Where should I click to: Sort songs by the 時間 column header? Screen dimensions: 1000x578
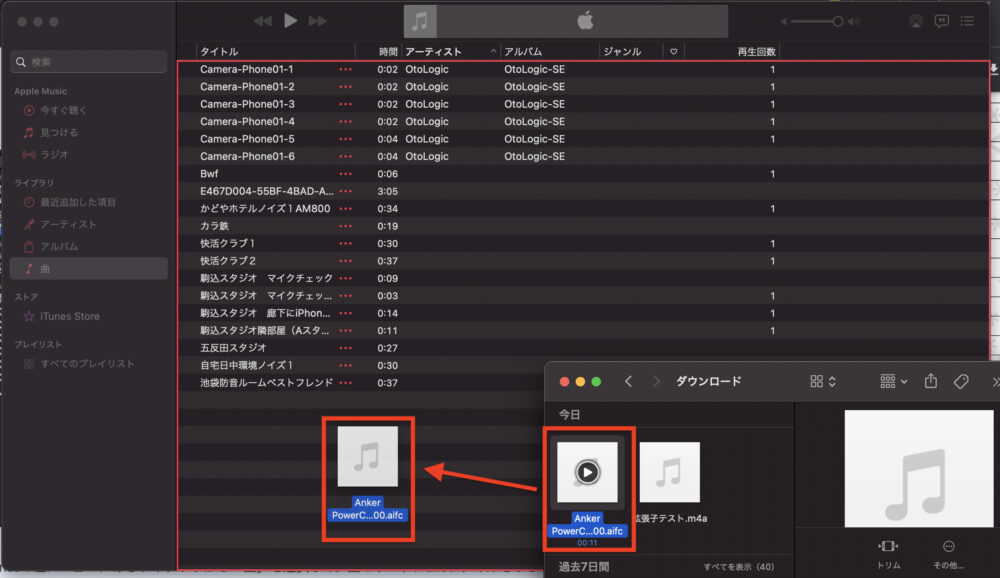tap(387, 52)
